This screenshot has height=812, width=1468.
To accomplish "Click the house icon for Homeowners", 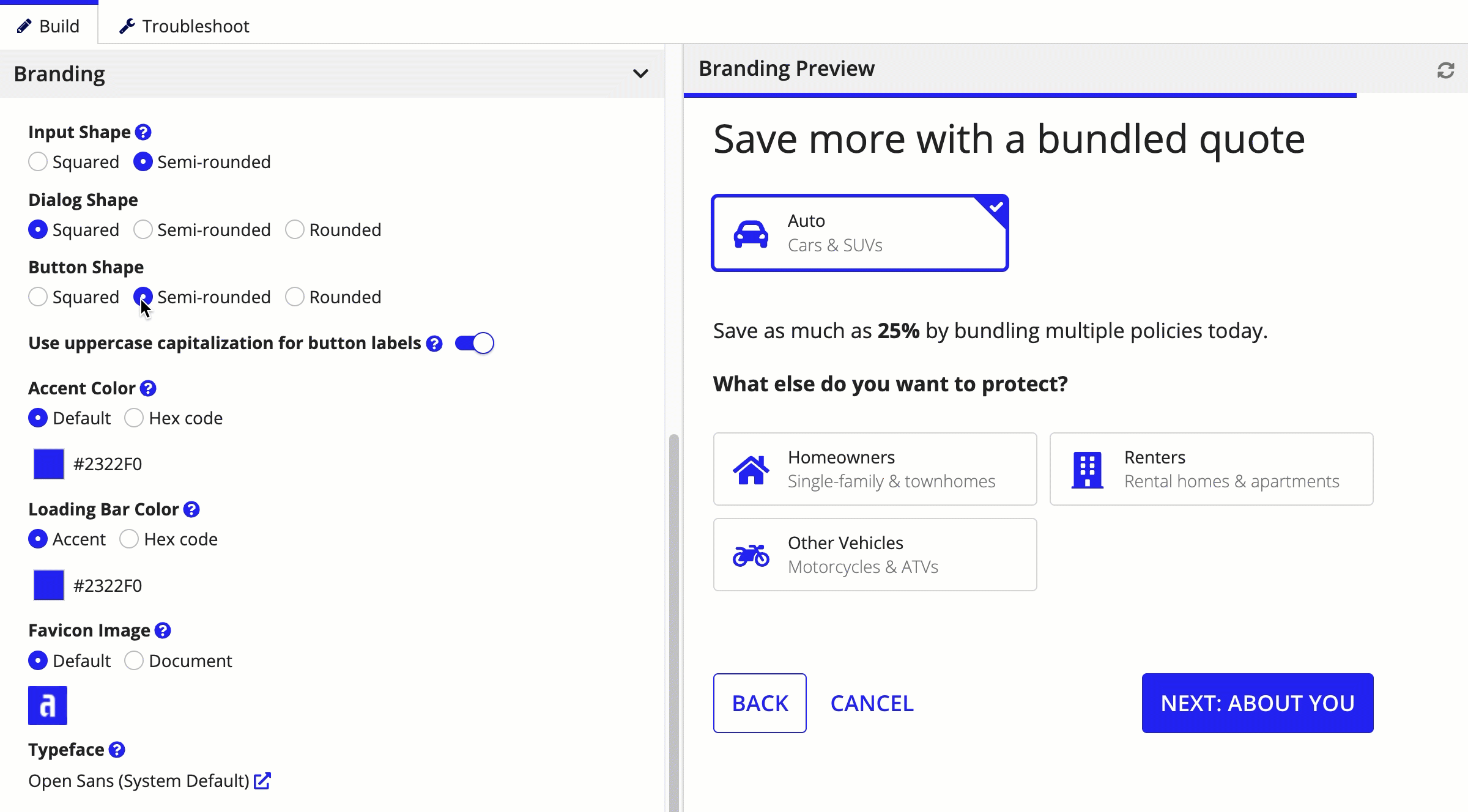I will pos(751,470).
